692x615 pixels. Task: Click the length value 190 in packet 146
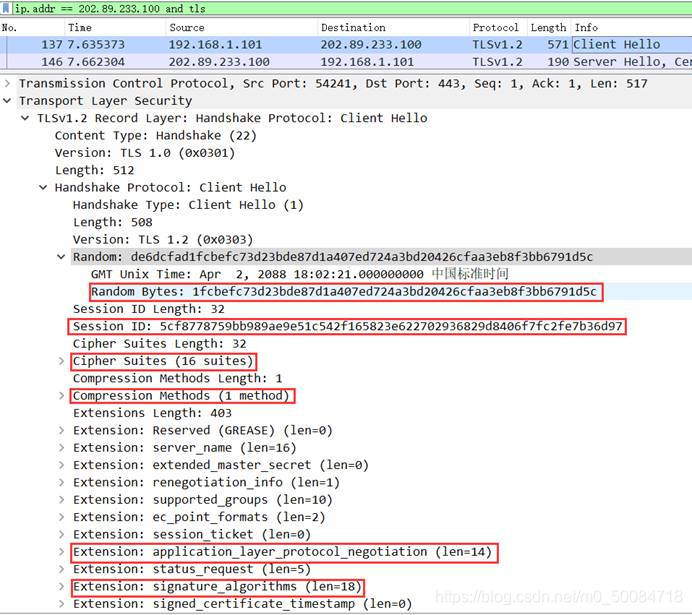pyautogui.click(x=558, y=62)
